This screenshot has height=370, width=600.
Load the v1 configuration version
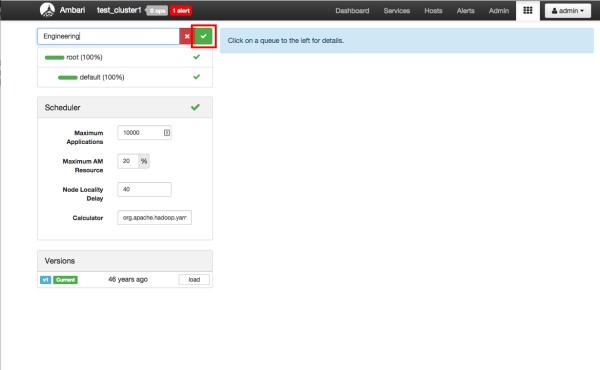(x=194, y=280)
